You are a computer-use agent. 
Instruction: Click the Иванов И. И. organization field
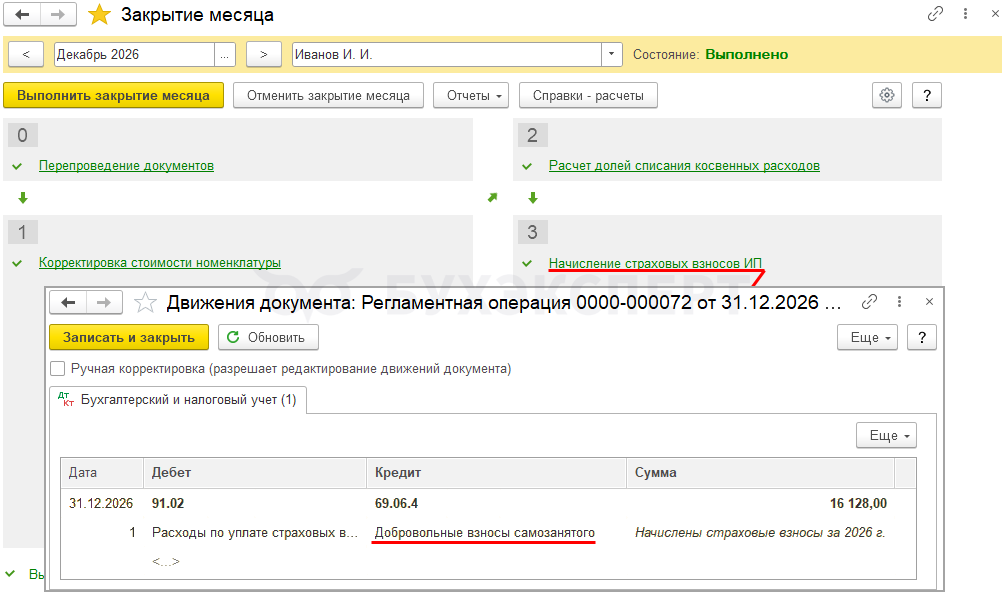click(x=447, y=54)
